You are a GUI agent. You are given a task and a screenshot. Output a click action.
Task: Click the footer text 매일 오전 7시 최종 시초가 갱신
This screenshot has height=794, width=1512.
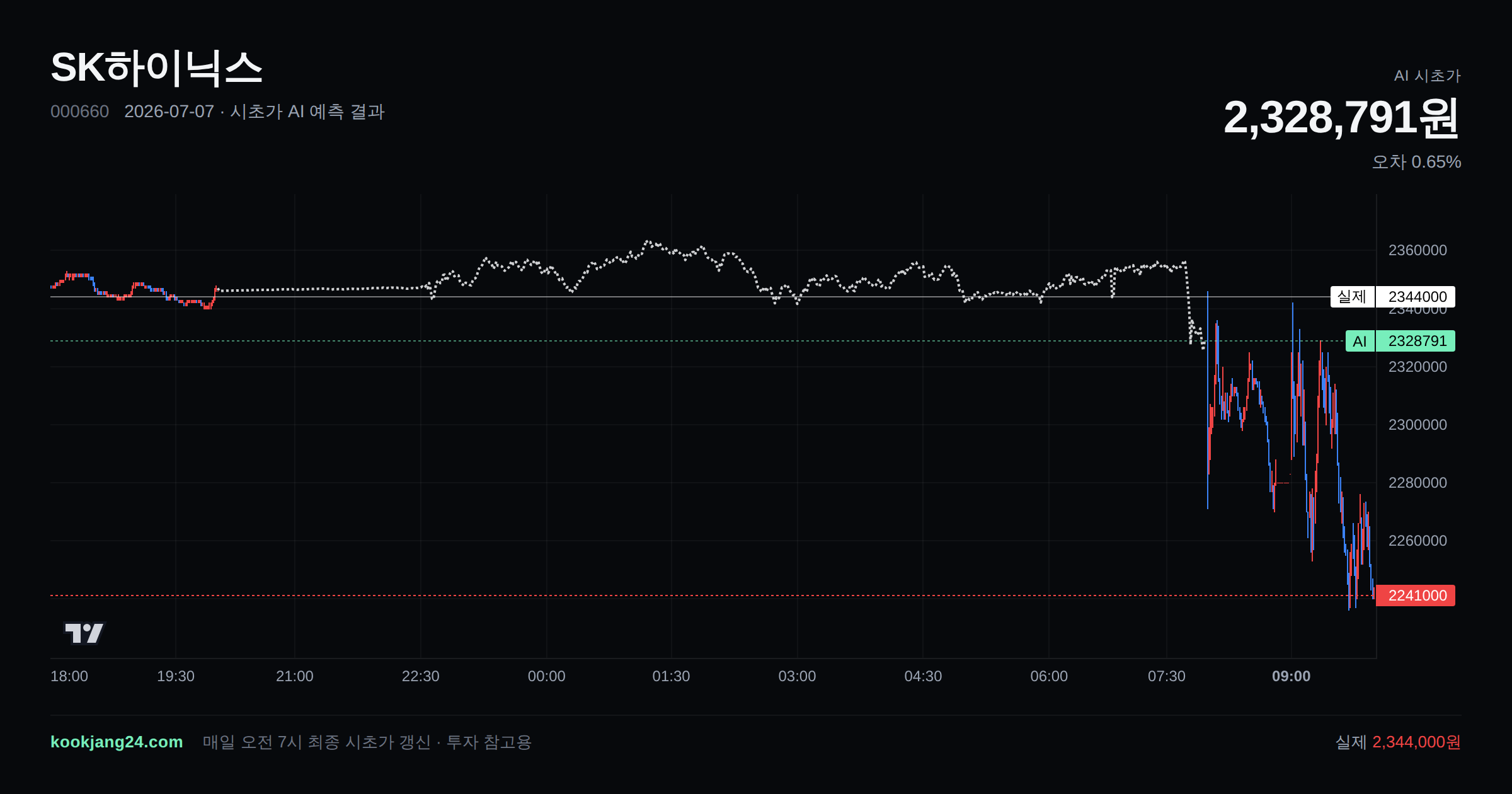point(317,742)
